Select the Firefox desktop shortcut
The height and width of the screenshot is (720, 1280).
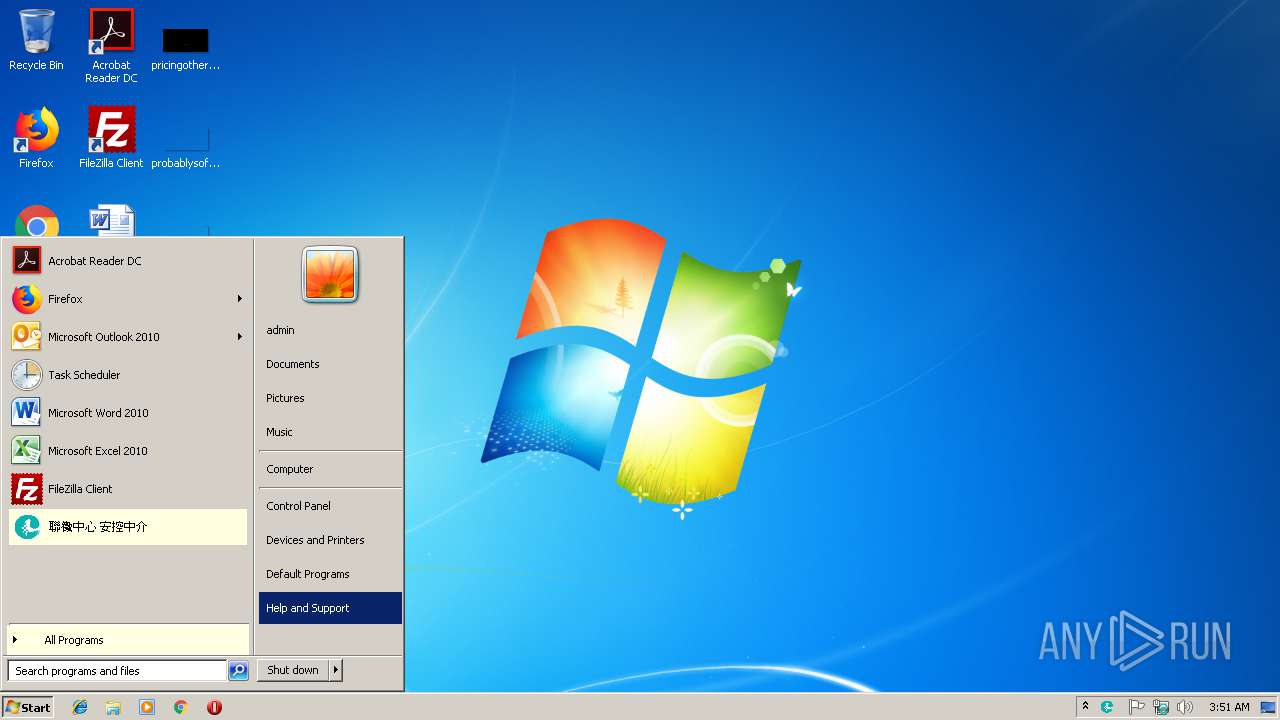tap(36, 137)
